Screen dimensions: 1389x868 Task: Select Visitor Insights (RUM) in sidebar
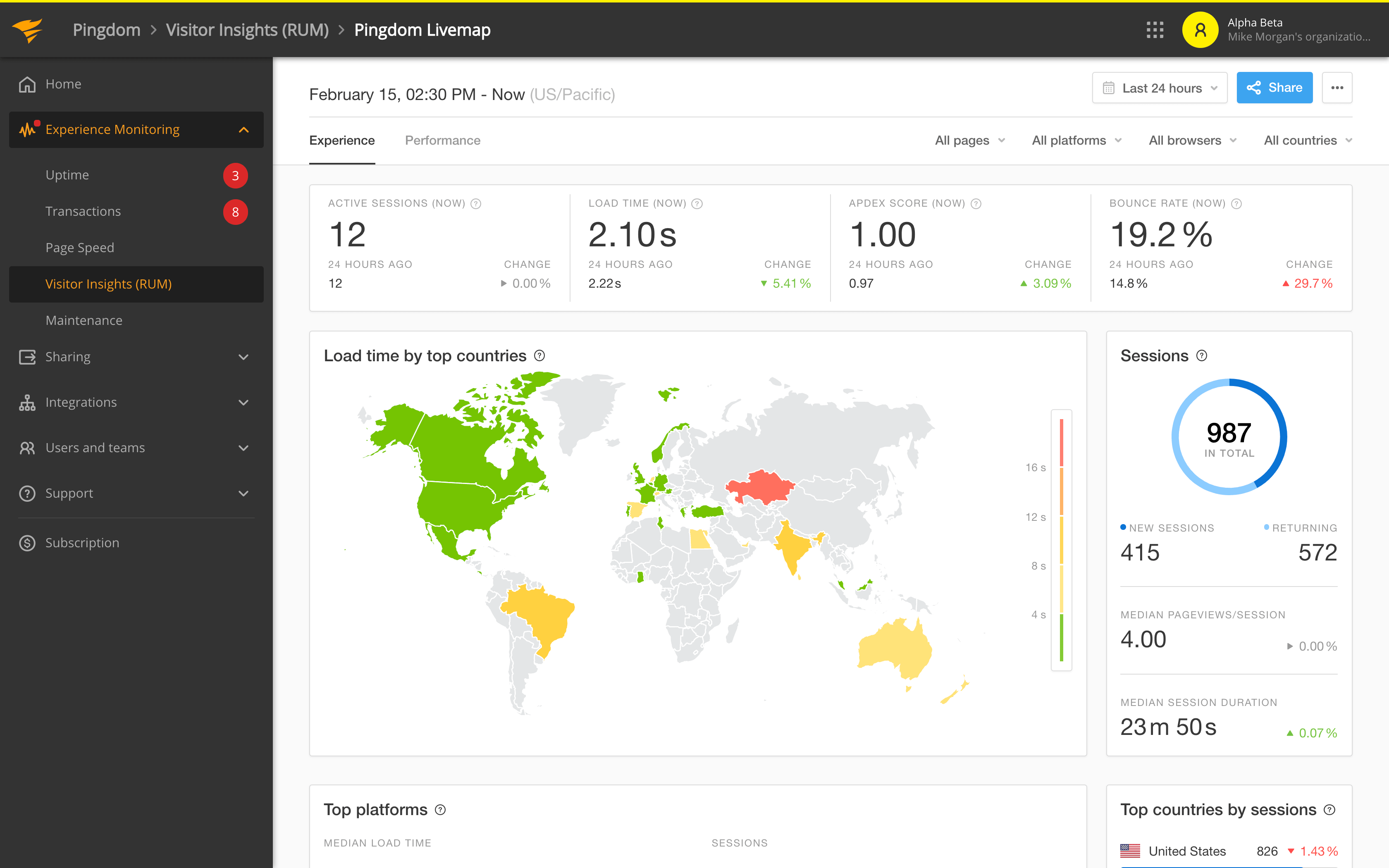click(136, 284)
